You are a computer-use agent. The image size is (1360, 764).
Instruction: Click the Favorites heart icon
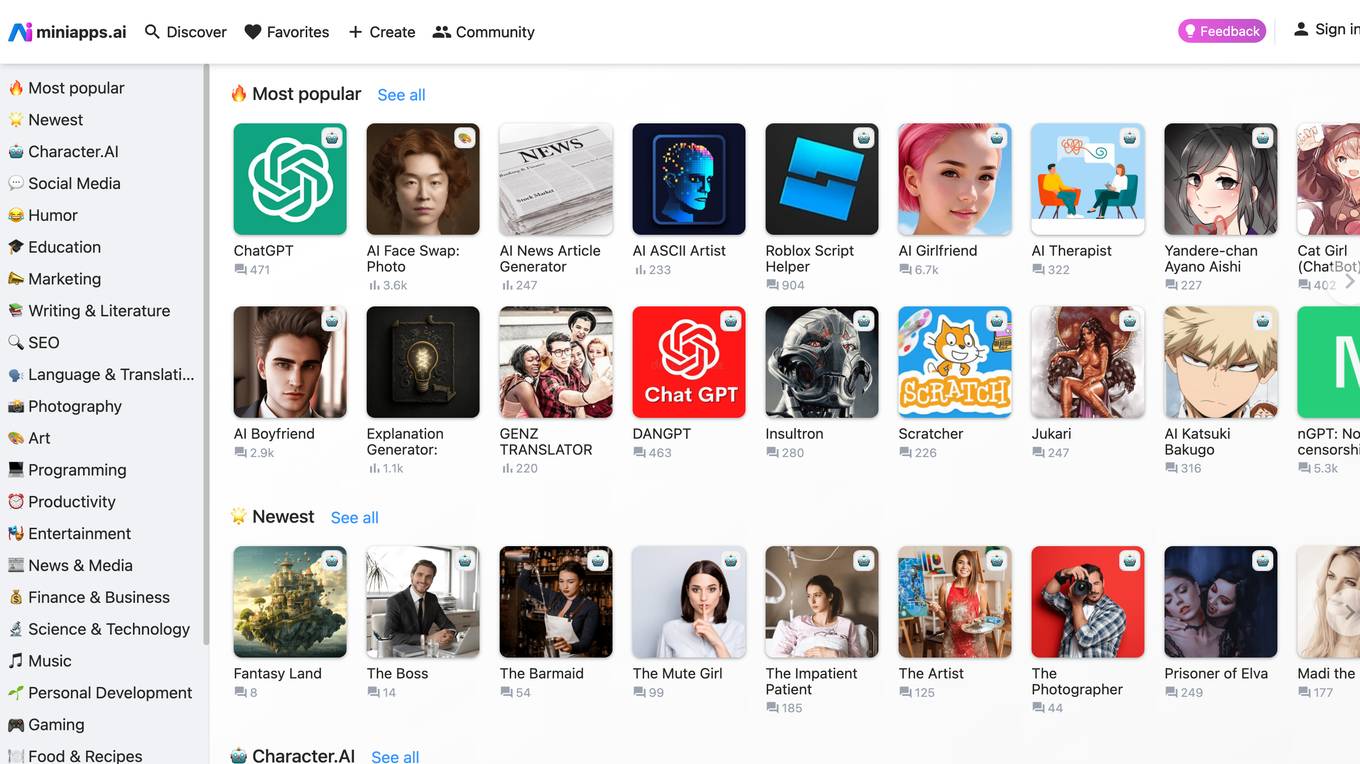pyautogui.click(x=253, y=32)
